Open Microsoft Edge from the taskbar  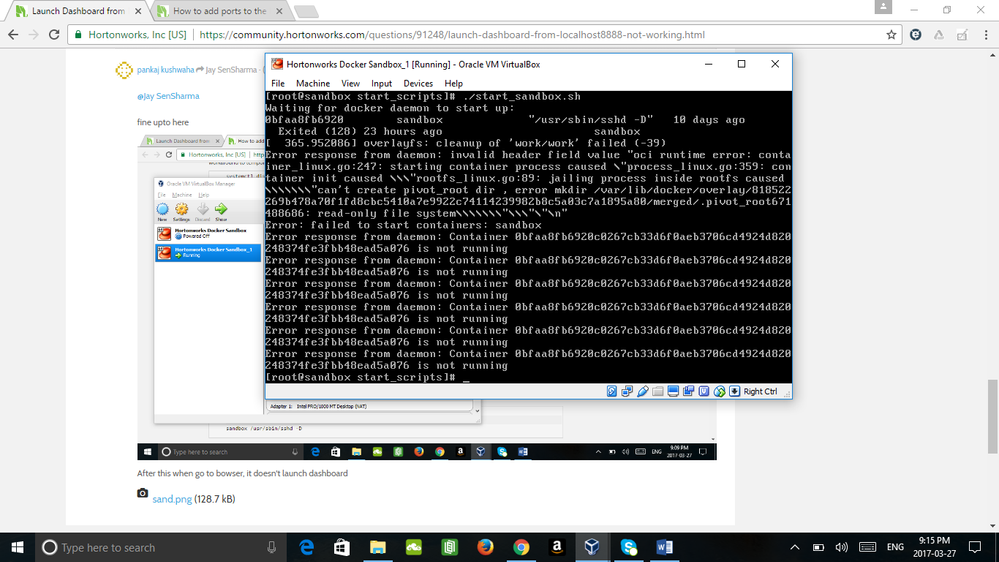(x=306, y=547)
